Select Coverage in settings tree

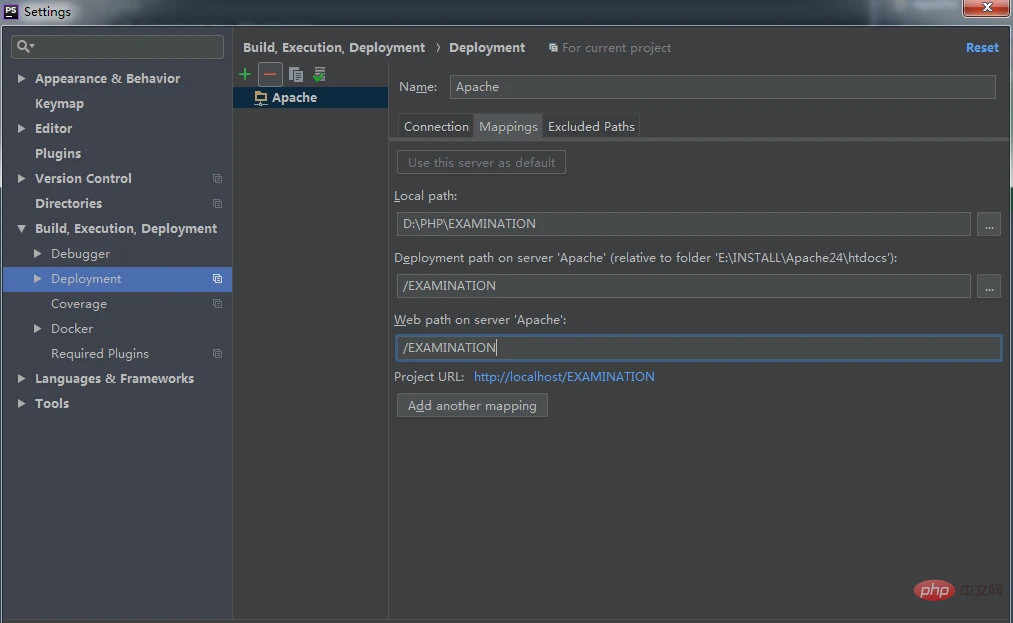(79, 304)
